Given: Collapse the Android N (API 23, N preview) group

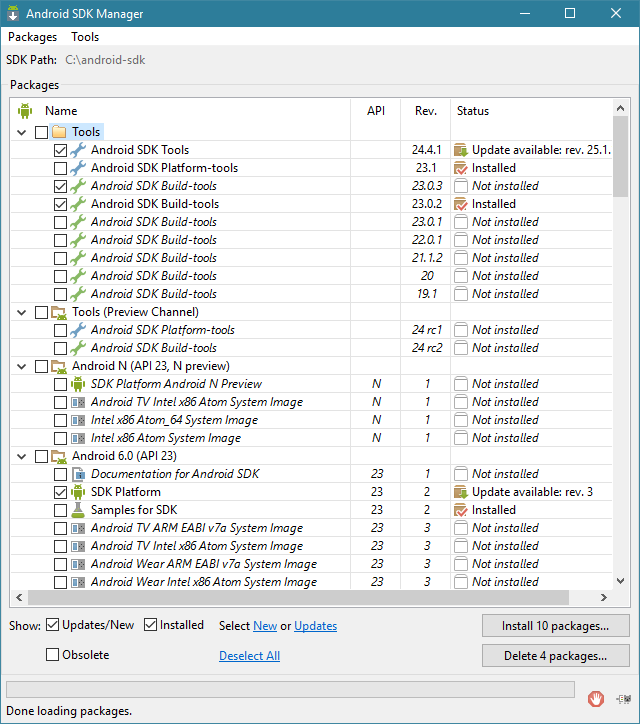Looking at the screenshot, I should click(22, 367).
